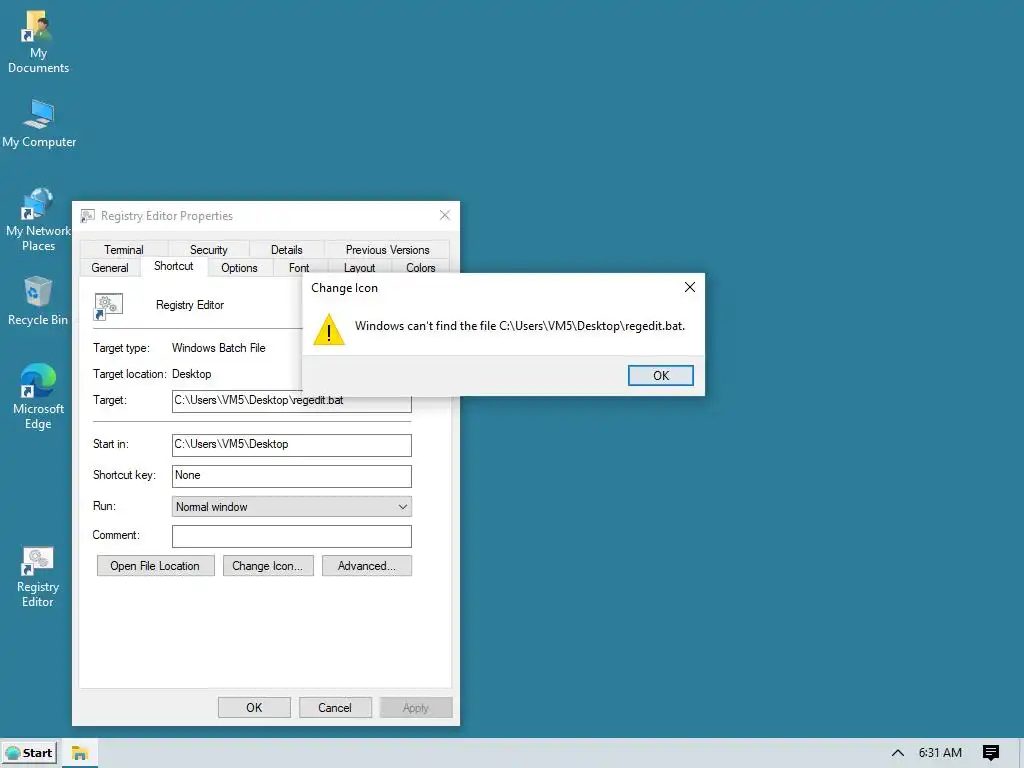Image resolution: width=1024 pixels, height=768 pixels.
Task: Switch to the General tab
Action: [110, 268]
